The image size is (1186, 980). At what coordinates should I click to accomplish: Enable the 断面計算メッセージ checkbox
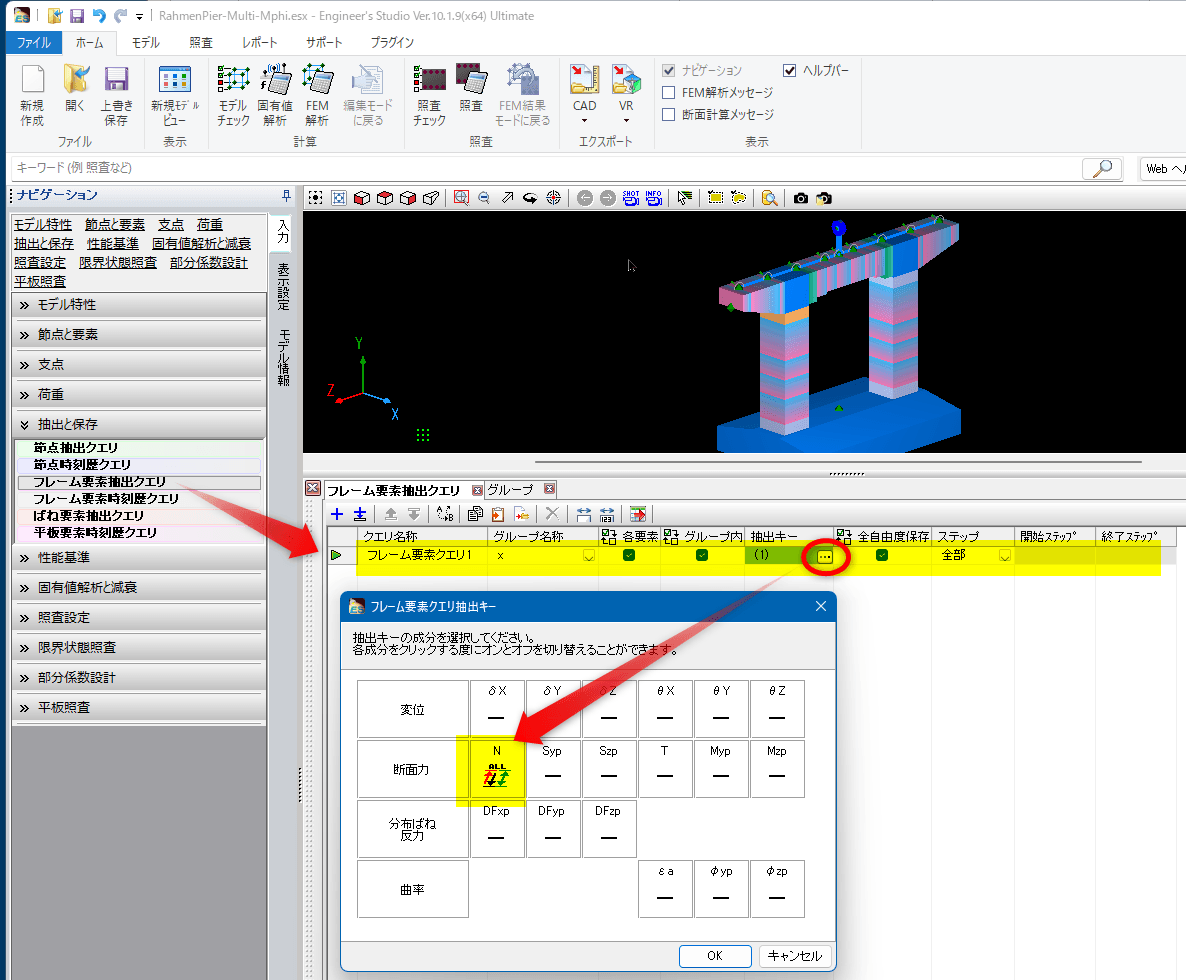[669, 114]
